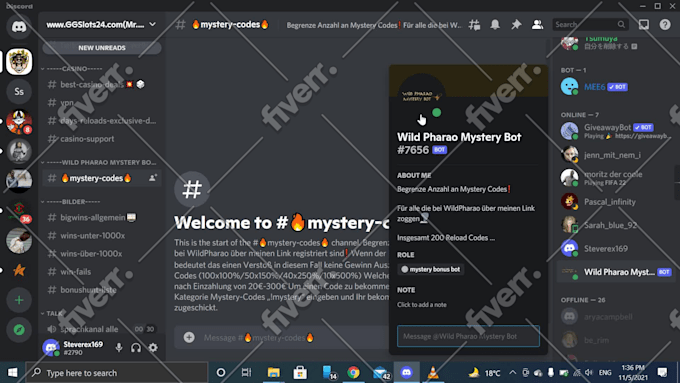Select Pascal_infinity member
The width and height of the screenshot is (680, 383).
(x=616, y=202)
